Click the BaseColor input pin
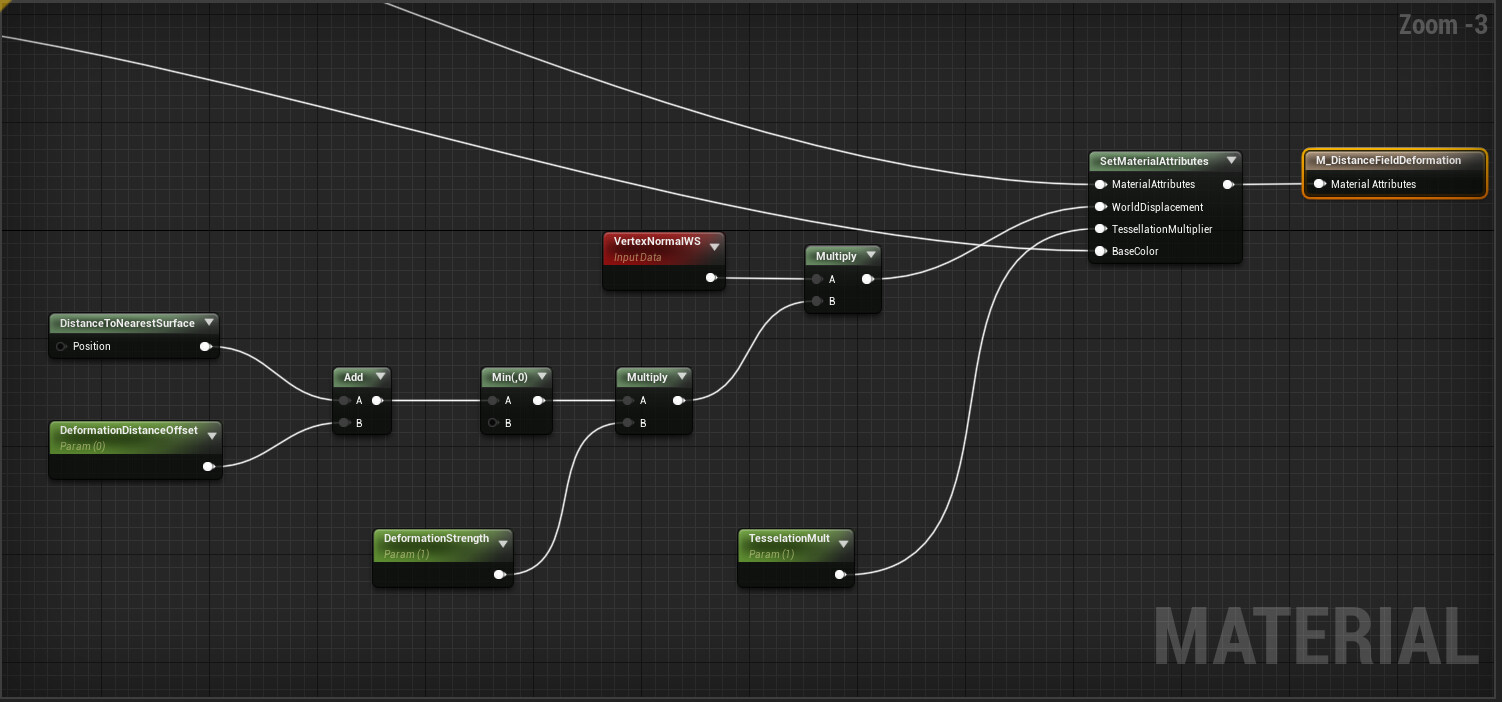This screenshot has width=1502, height=702. [1100, 251]
